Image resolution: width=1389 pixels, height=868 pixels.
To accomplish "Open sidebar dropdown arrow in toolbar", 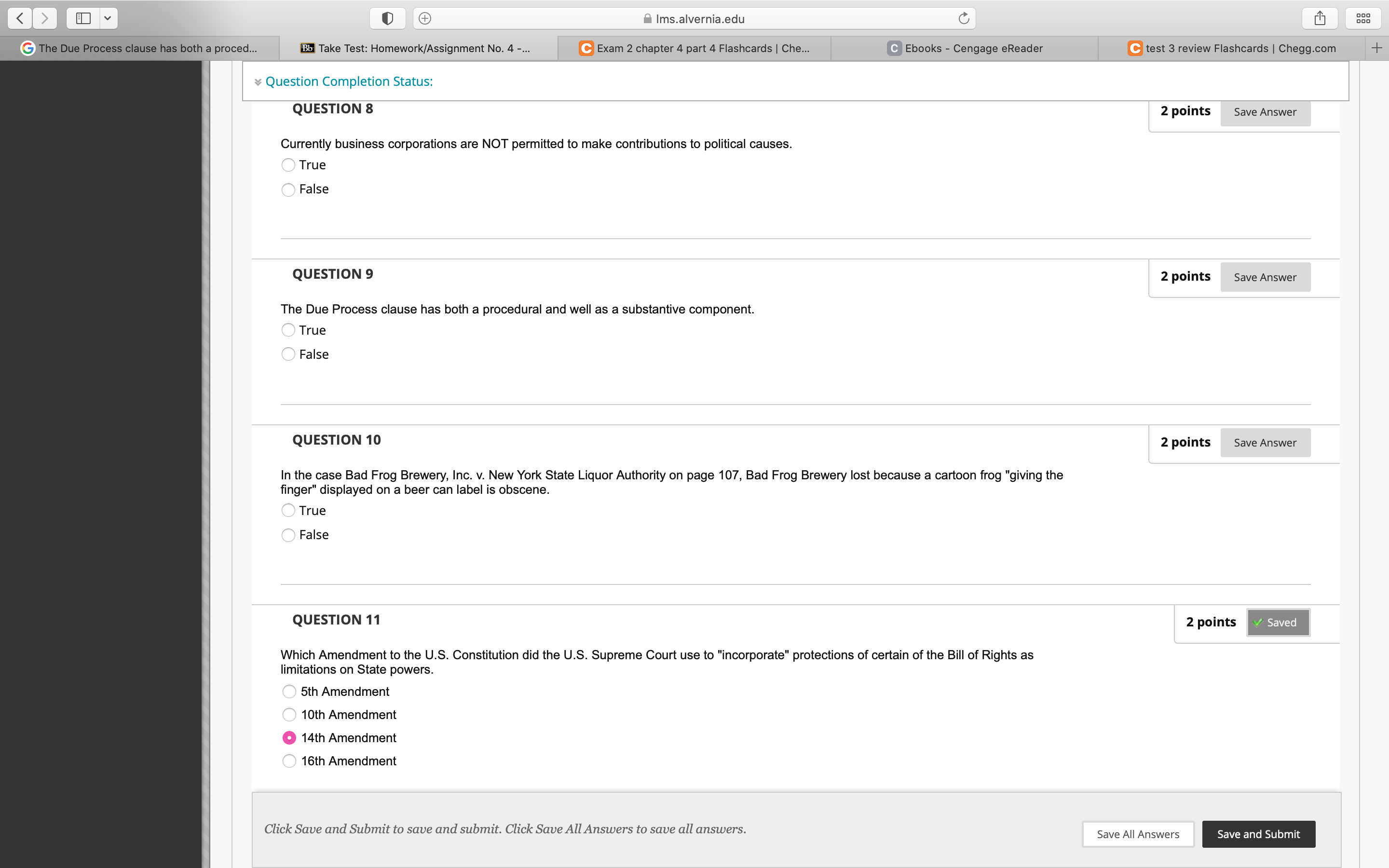I will pyautogui.click(x=108, y=18).
